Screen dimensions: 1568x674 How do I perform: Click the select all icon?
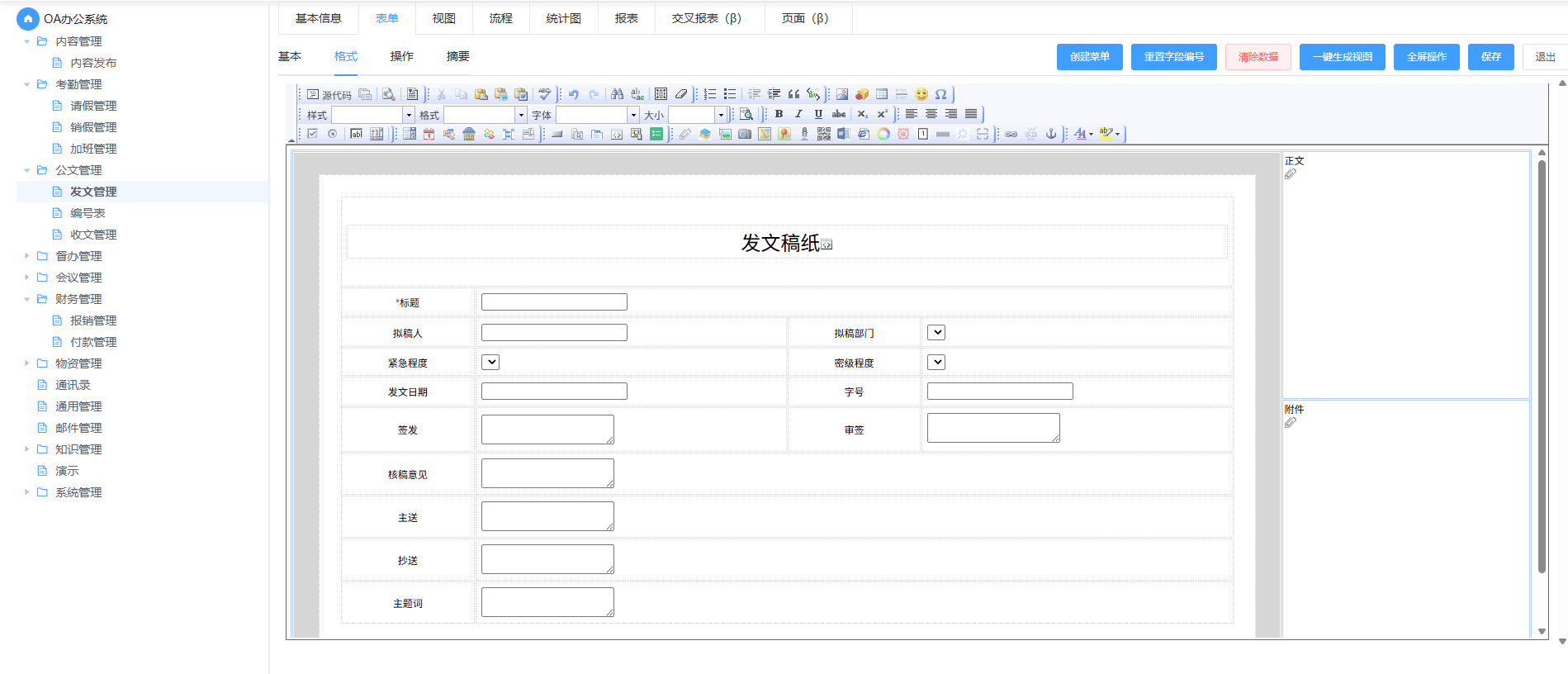661,94
